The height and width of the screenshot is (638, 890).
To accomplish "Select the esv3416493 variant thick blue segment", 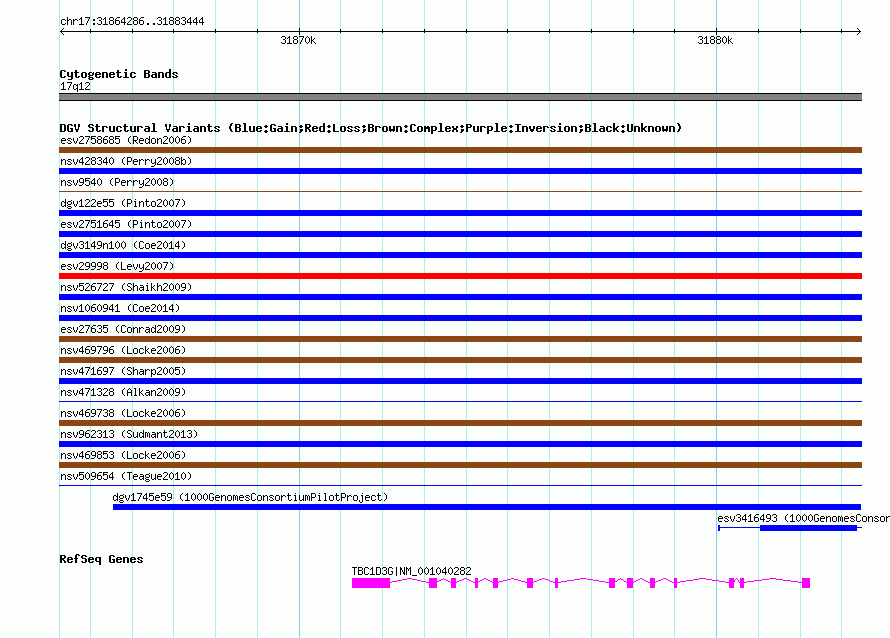I will 808,528.
